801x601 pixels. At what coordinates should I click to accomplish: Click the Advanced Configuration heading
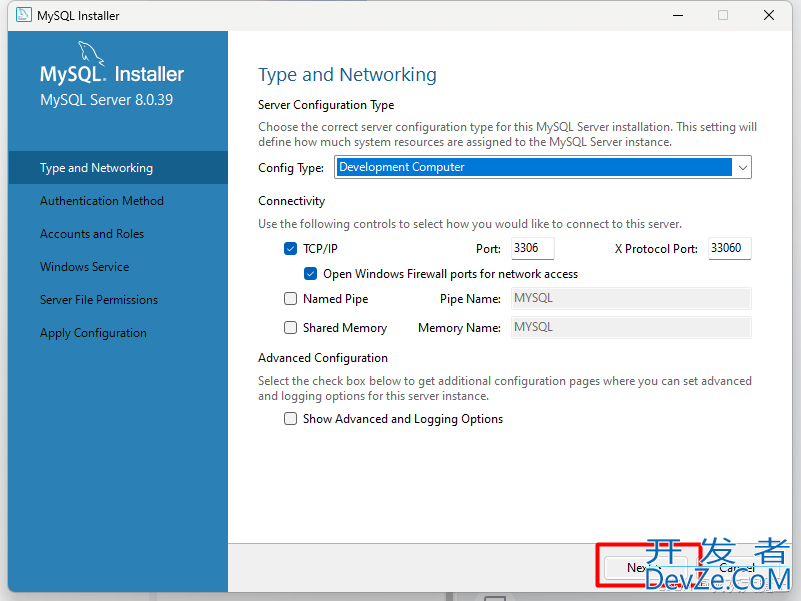coord(323,358)
